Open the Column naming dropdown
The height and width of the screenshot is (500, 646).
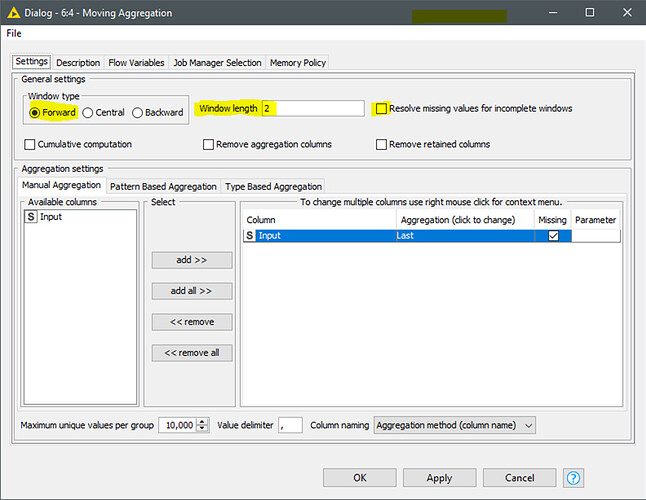coord(454,425)
